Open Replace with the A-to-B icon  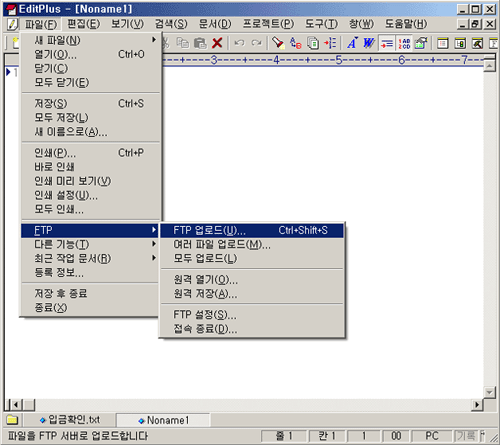point(295,43)
